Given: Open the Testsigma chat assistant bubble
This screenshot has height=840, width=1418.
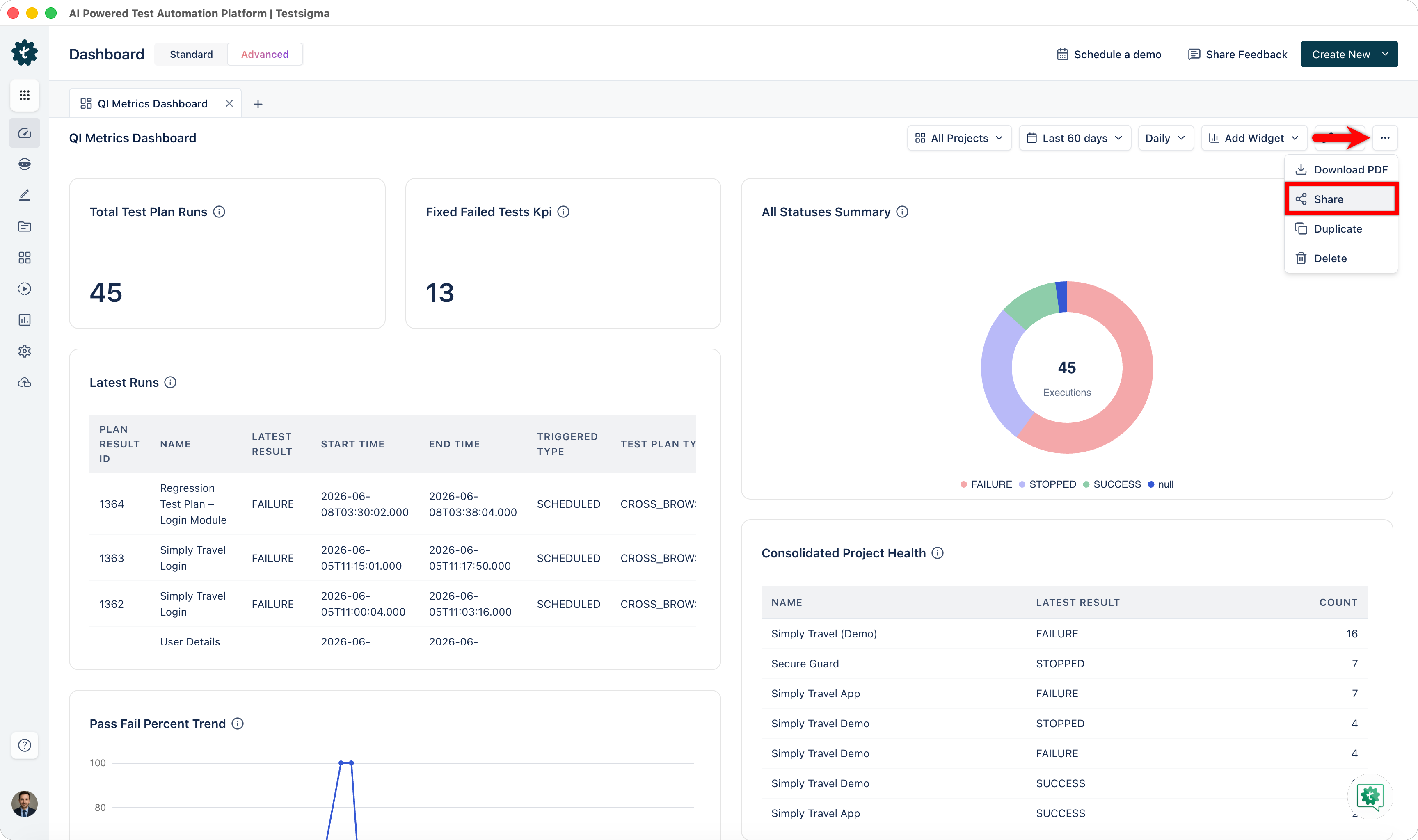Looking at the screenshot, I should point(1369,796).
